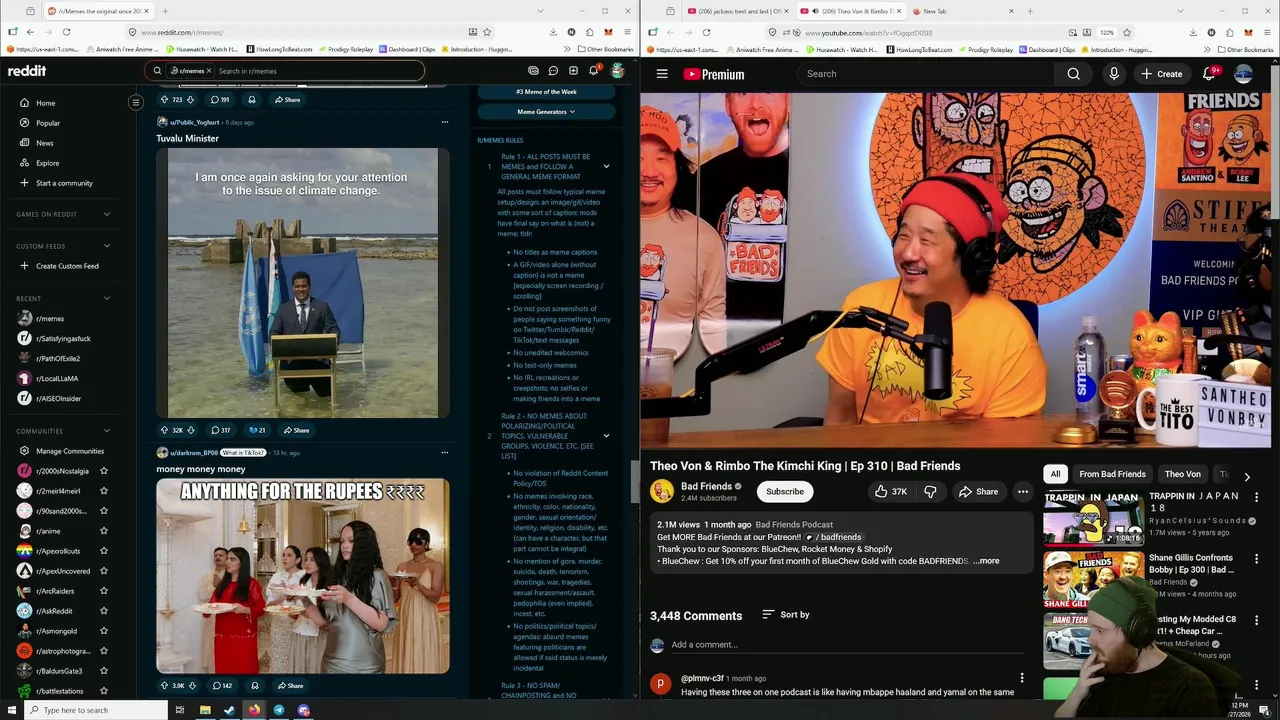Open the YouTube Premium logo home
The image size is (1280, 720).
[714, 74]
